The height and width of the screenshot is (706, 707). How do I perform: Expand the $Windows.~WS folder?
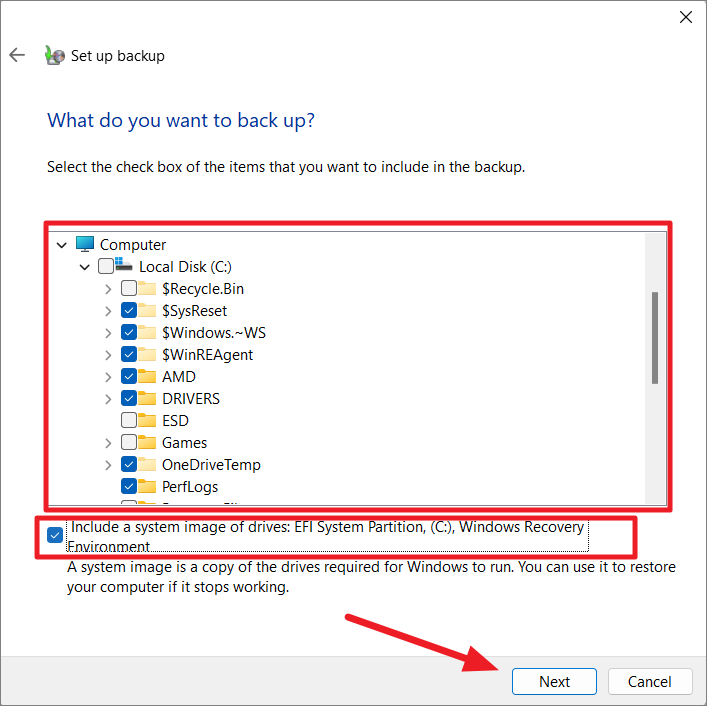click(108, 333)
